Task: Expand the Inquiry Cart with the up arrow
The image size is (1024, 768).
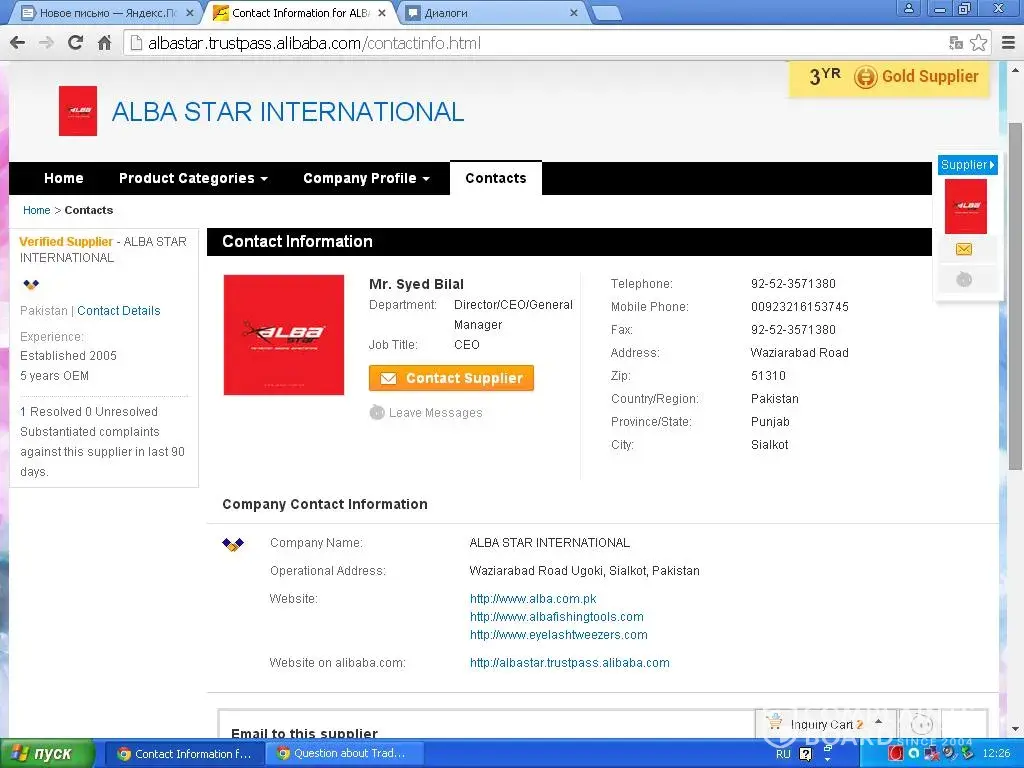Action: tap(879, 722)
